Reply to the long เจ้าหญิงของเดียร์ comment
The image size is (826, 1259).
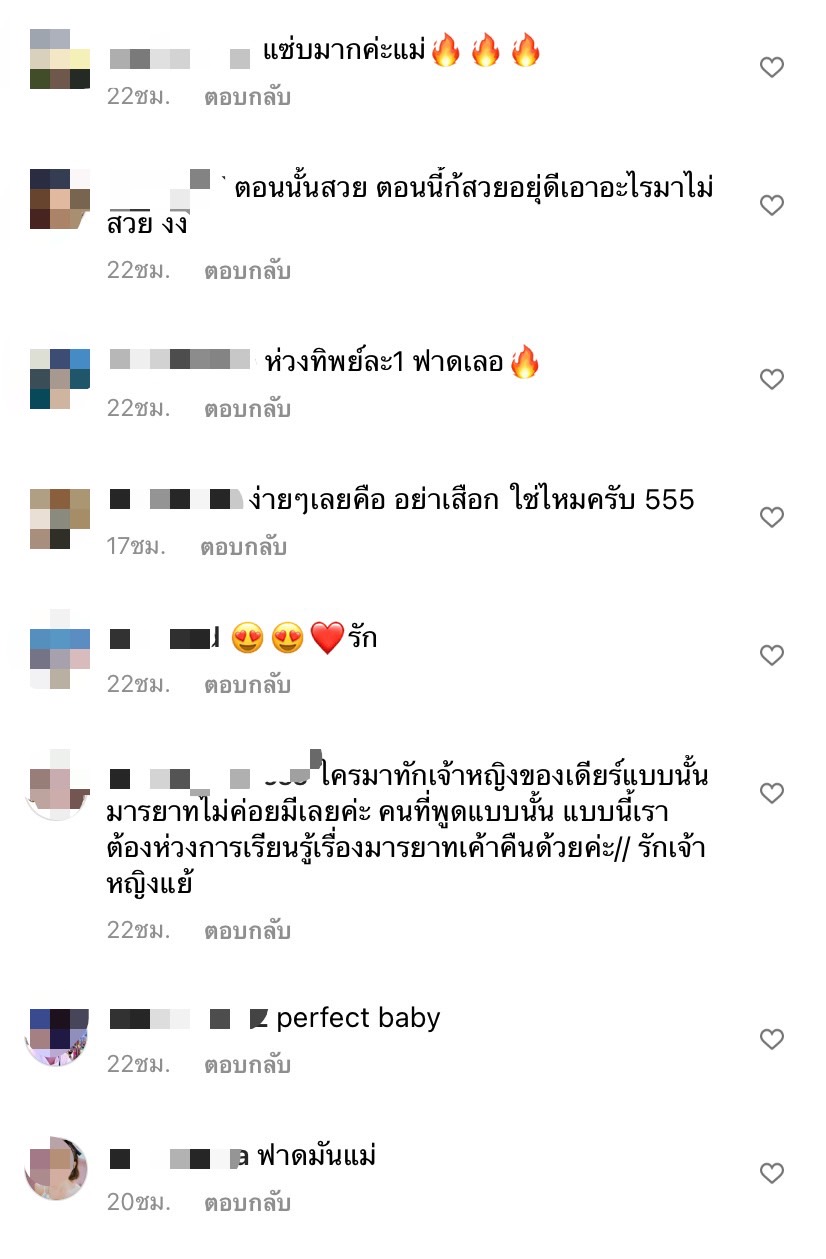pos(247,931)
